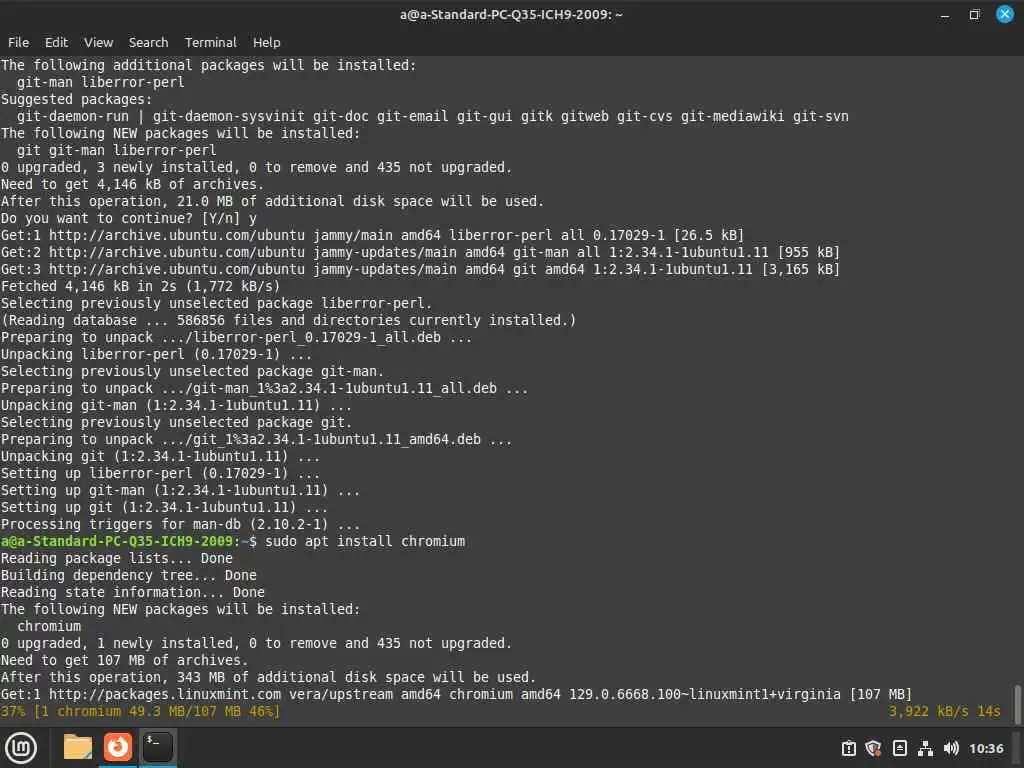
Task: Click the 'Processing triggers for man-db' line
Action: (180, 524)
